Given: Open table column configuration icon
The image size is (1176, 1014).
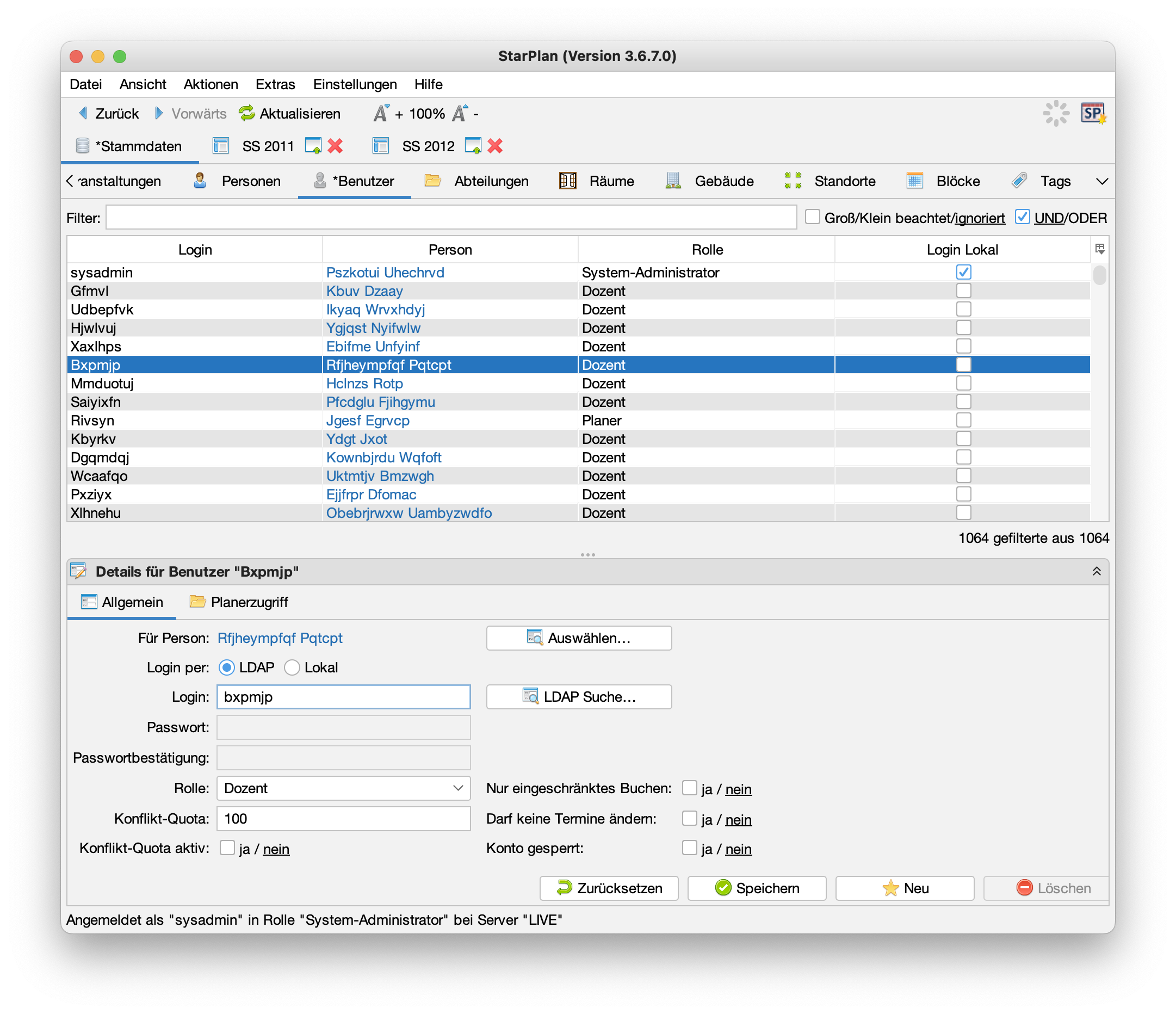Looking at the screenshot, I should (x=1099, y=249).
